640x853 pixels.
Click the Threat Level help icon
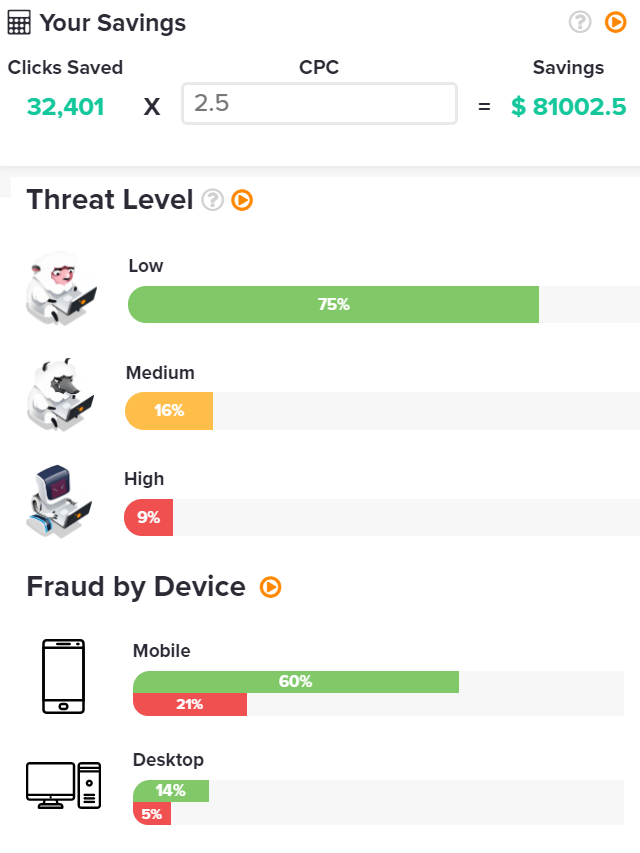[212, 200]
